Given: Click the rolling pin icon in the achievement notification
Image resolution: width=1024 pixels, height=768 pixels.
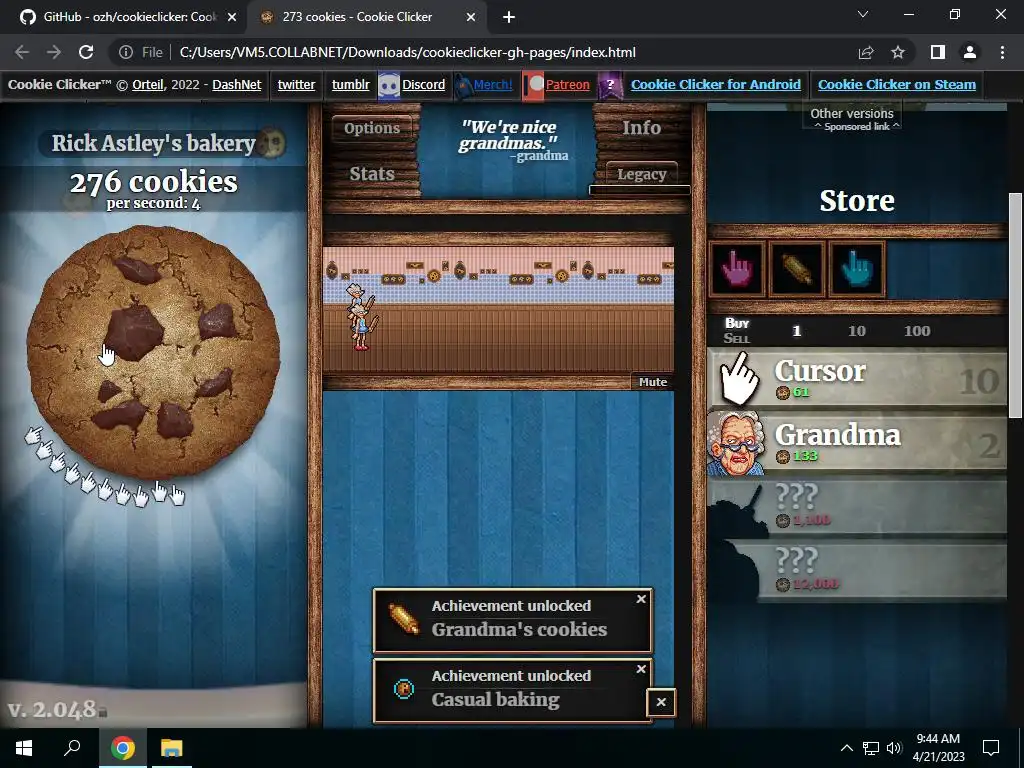Looking at the screenshot, I should coord(404,619).
